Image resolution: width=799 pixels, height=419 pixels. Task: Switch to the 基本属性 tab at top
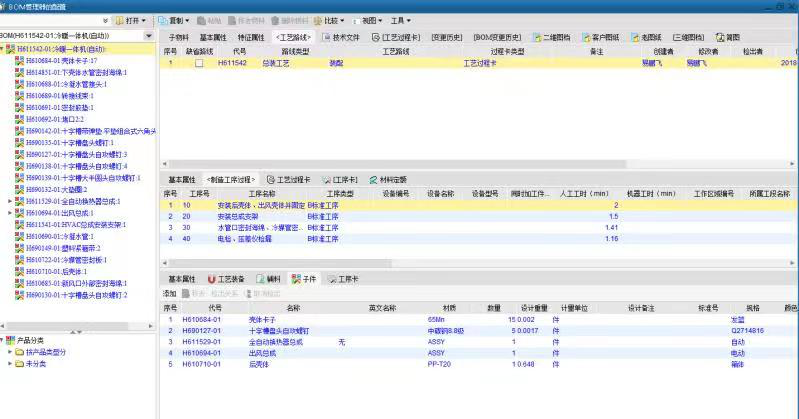click(x=213, y=37)
